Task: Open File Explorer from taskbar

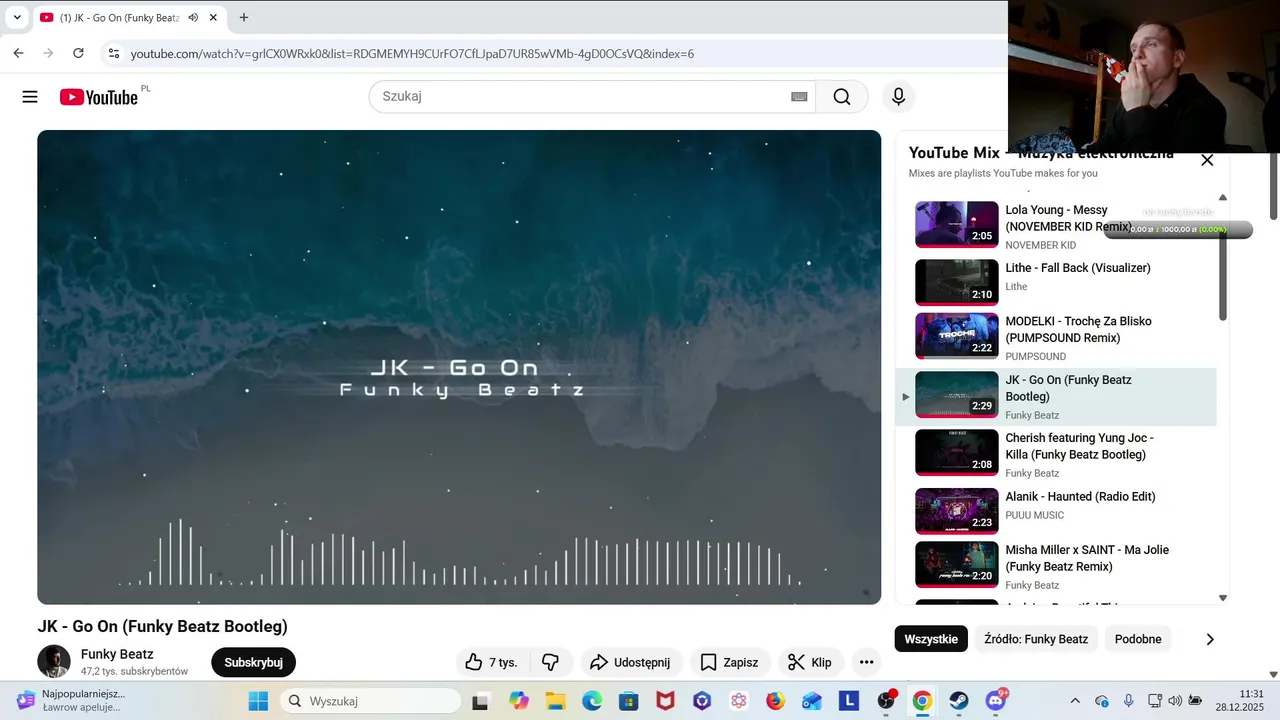Action: coord(555,701)
